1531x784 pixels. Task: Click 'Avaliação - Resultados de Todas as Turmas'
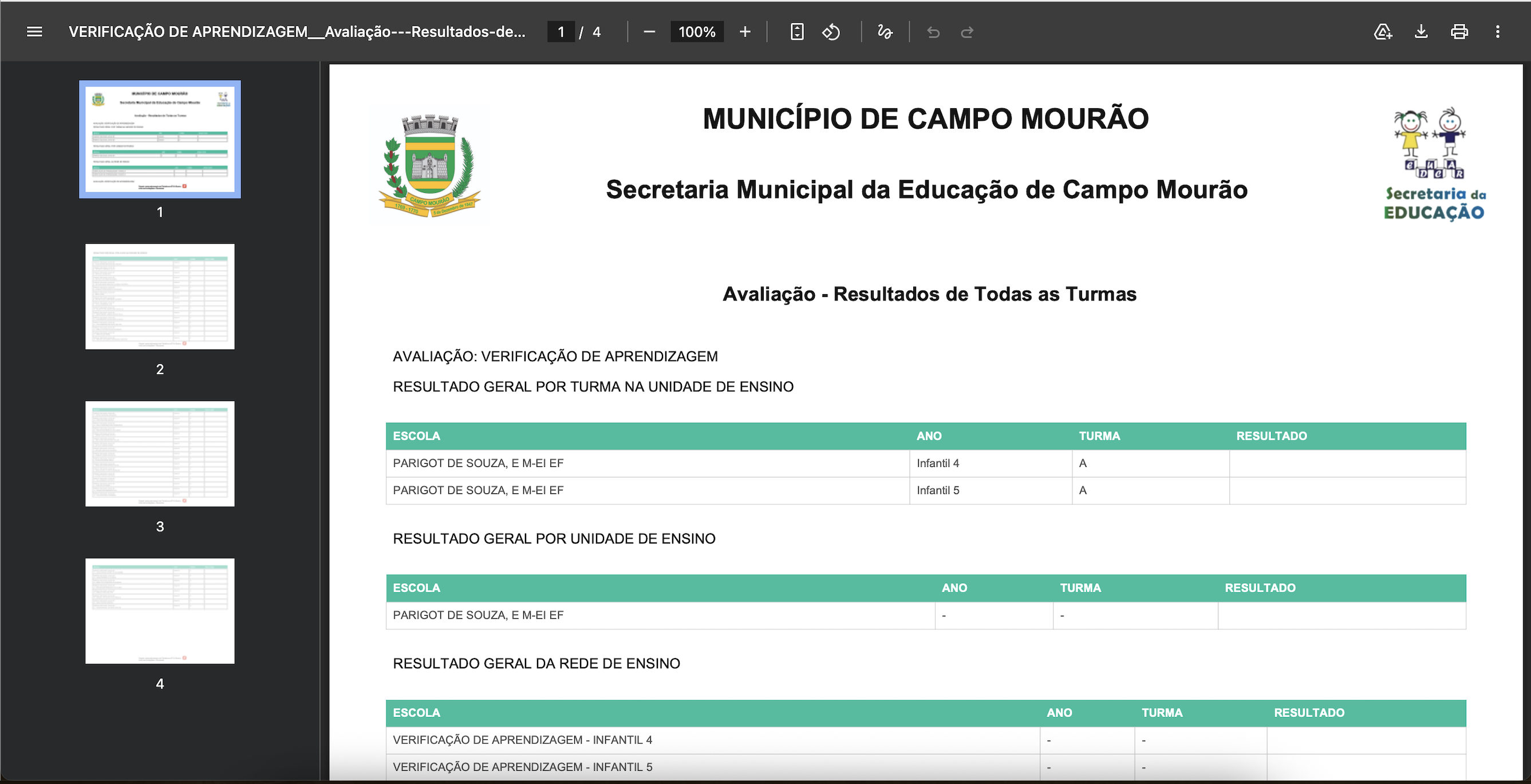(x=930, y=295)
